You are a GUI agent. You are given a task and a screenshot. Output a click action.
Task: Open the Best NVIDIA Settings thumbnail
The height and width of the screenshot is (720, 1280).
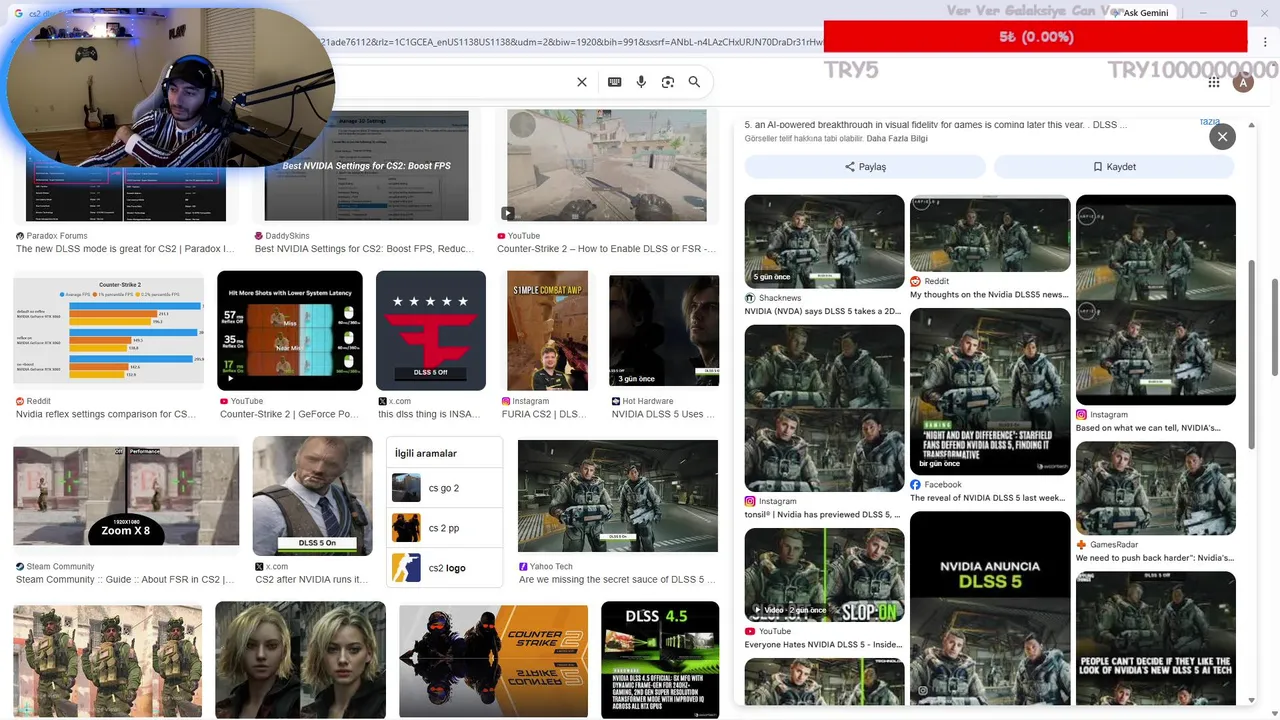click(366, 165)
